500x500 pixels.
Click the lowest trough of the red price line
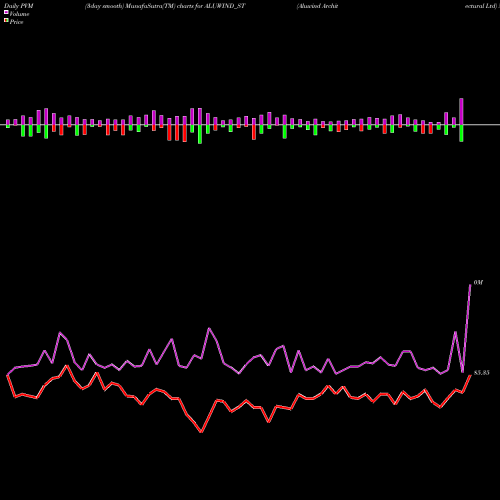coord(201,432)
